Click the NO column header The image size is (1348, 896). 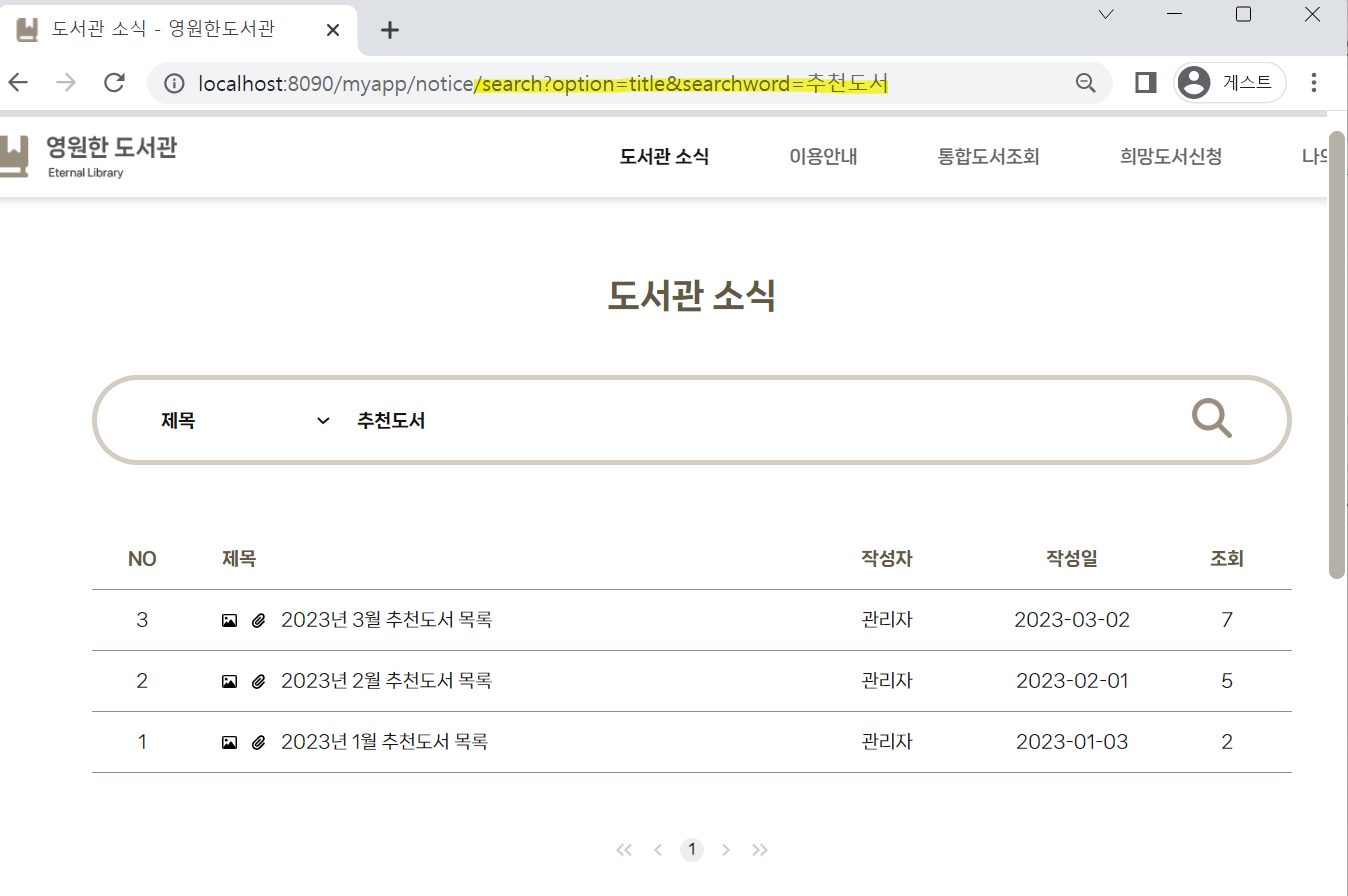tap(142, 559)
